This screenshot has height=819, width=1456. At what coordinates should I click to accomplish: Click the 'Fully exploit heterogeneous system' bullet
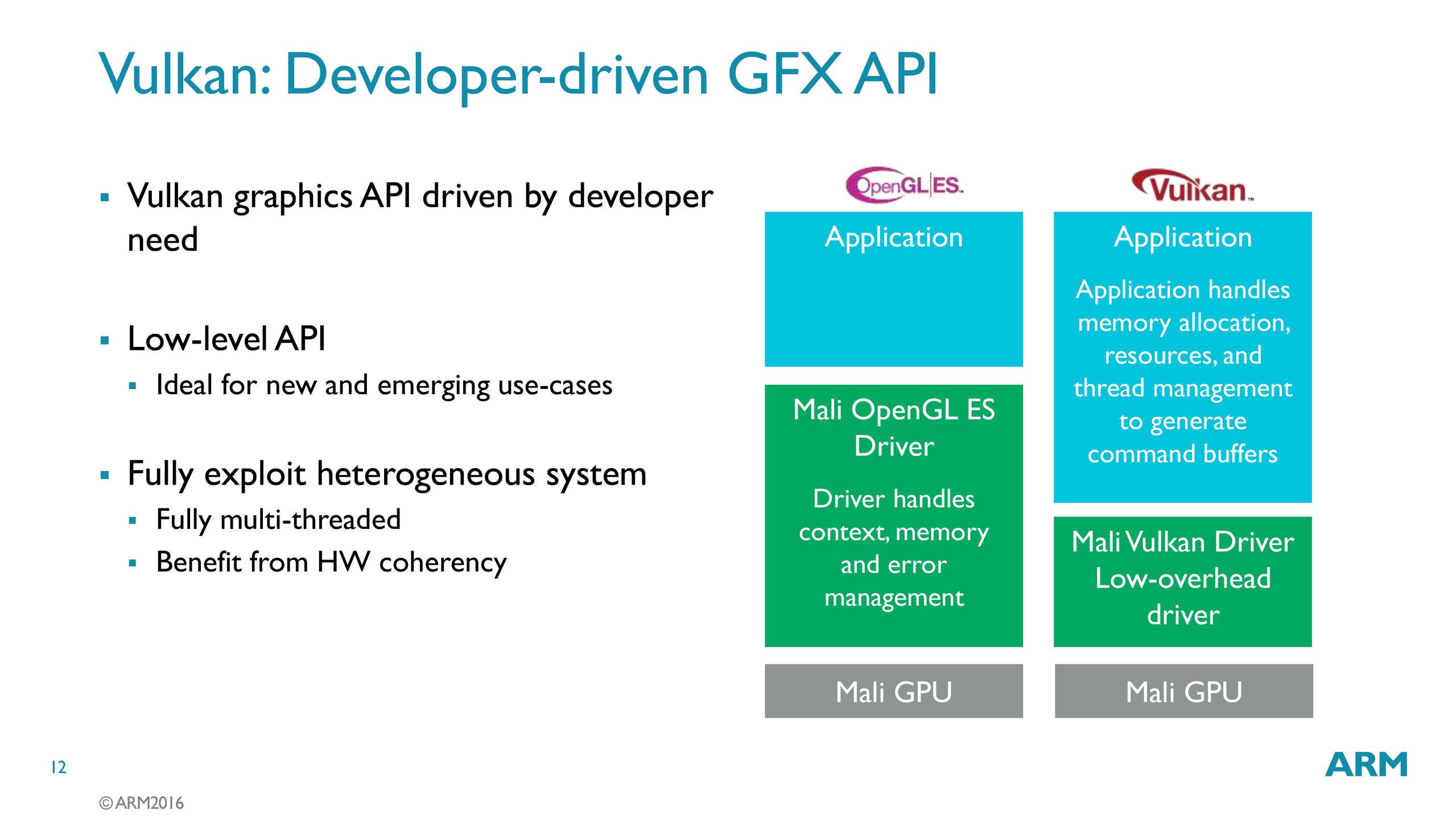click(387, 473)
